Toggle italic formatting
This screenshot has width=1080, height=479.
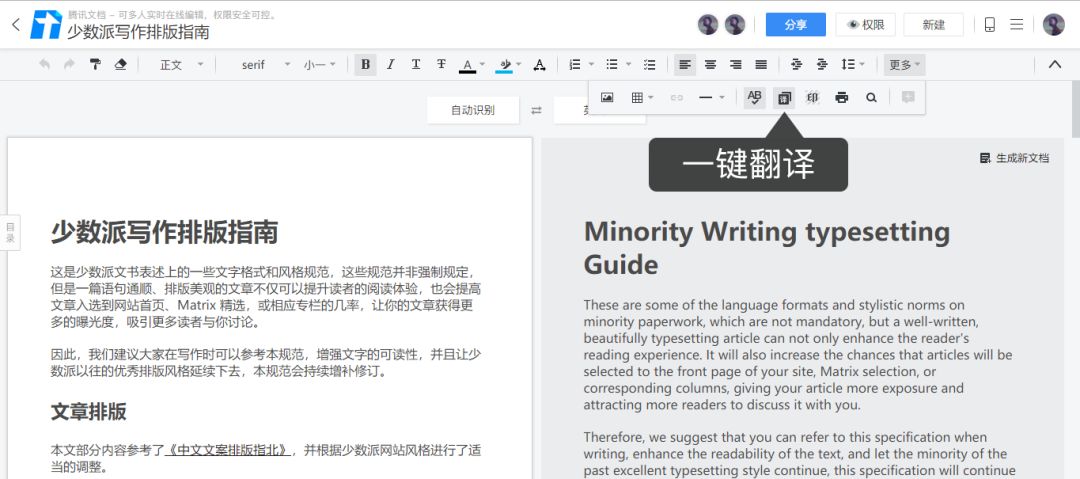click(391, 65)
